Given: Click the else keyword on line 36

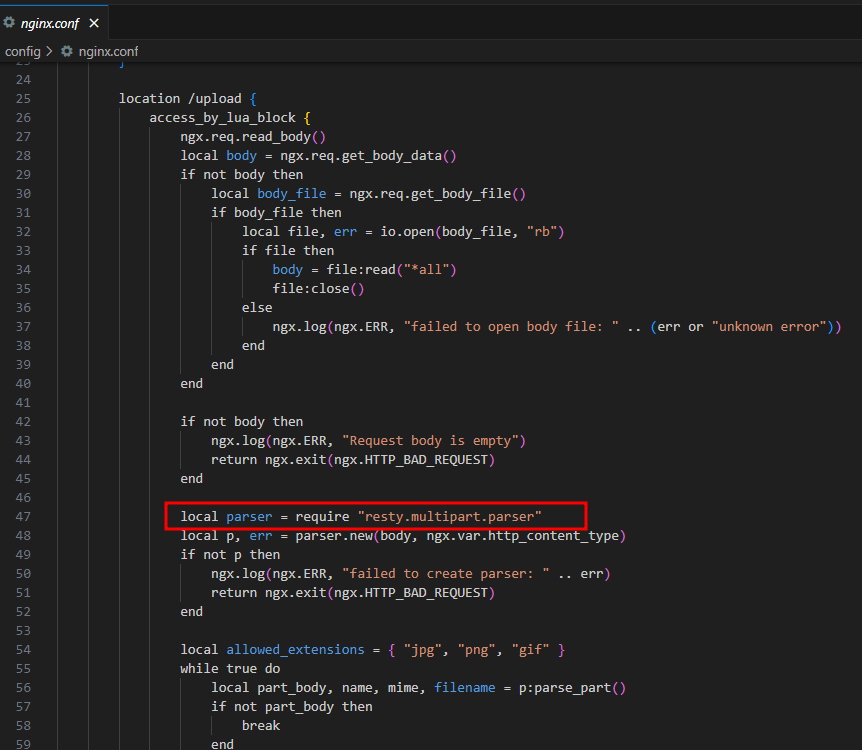Looking at the screenshot, I should point(257,307).
